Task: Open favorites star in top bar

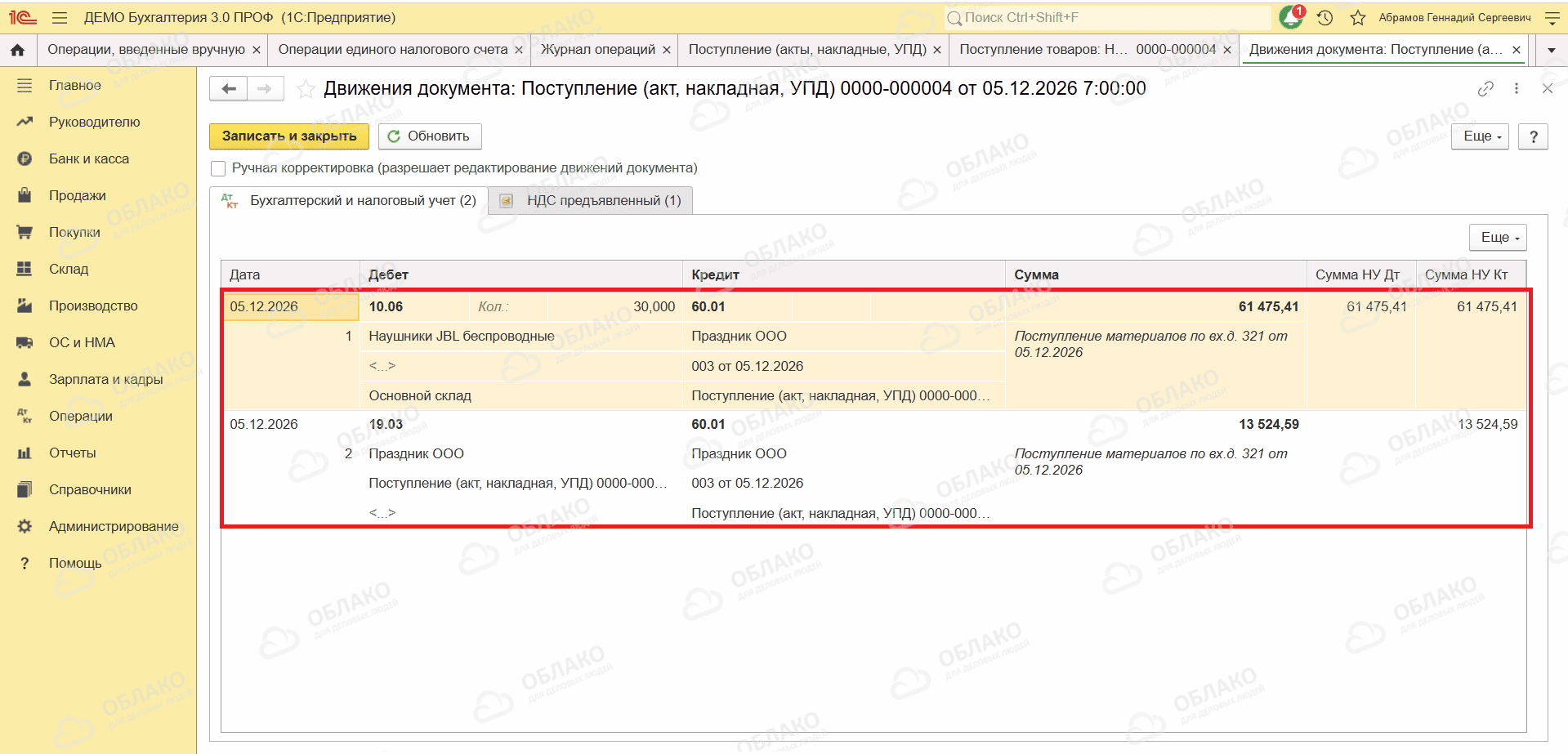Action: pos(1358,17)
